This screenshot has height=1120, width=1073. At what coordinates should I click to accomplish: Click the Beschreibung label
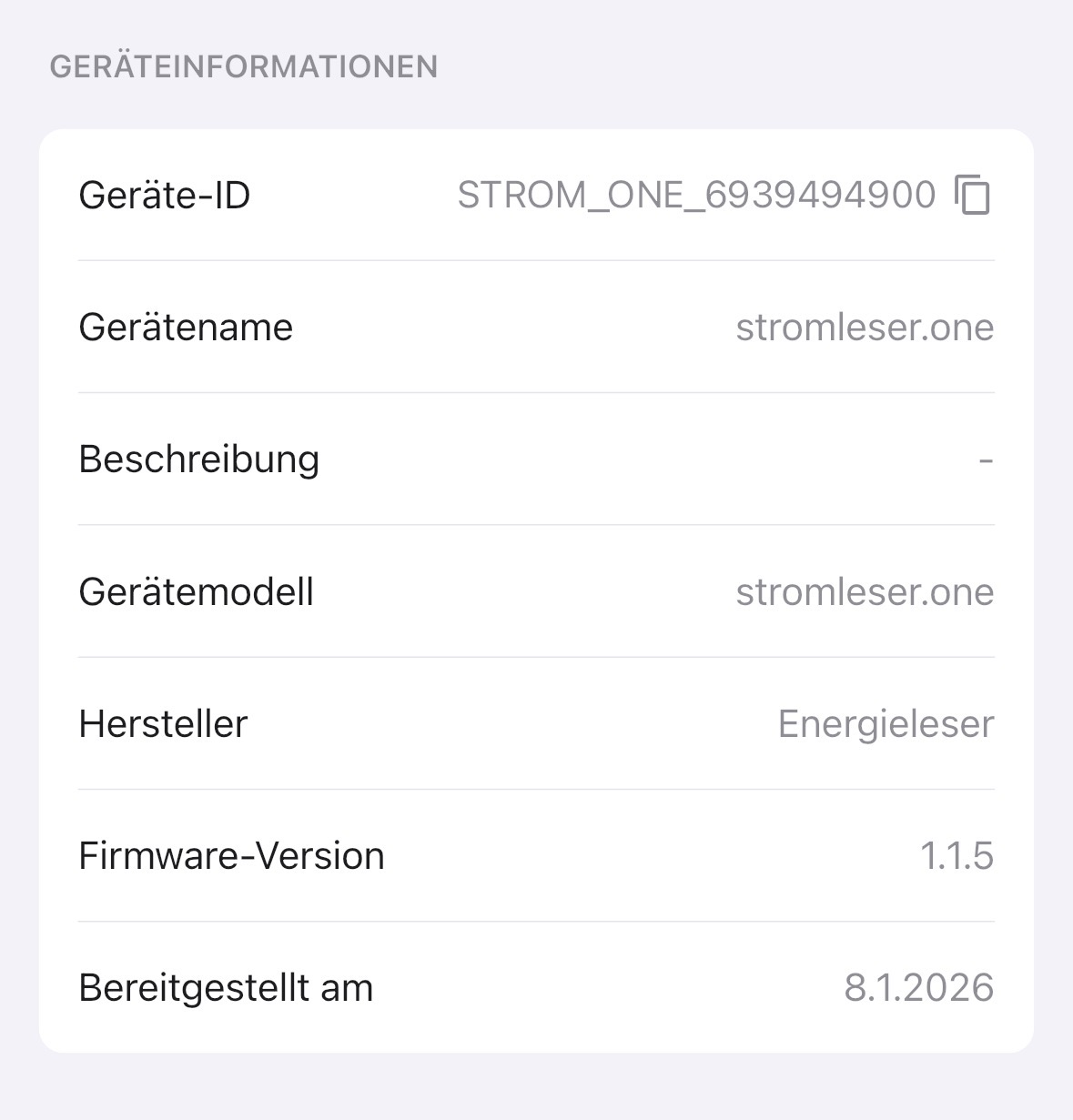pos(199,459)
